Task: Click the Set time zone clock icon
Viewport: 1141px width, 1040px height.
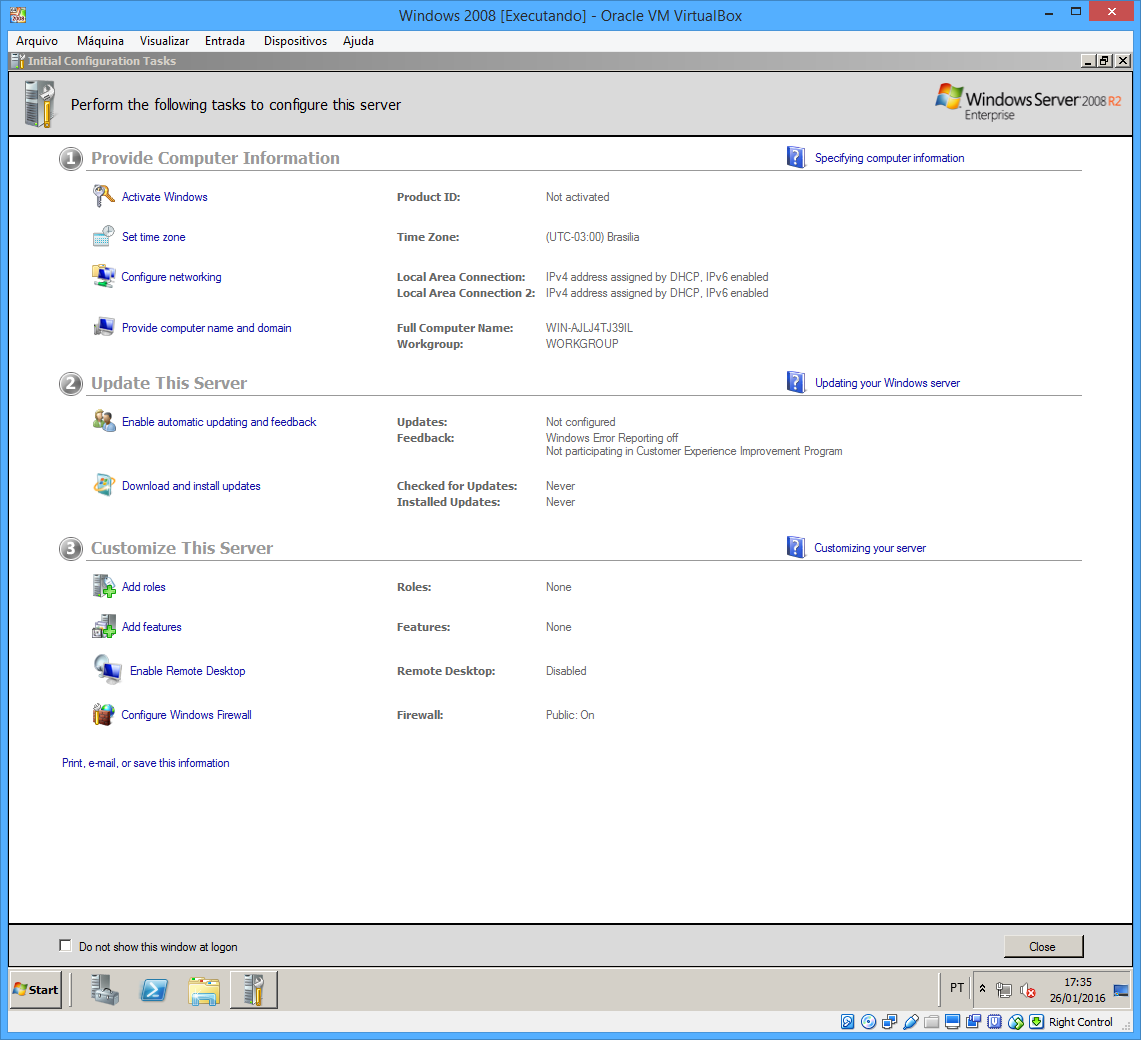Action: pos(103,237)
